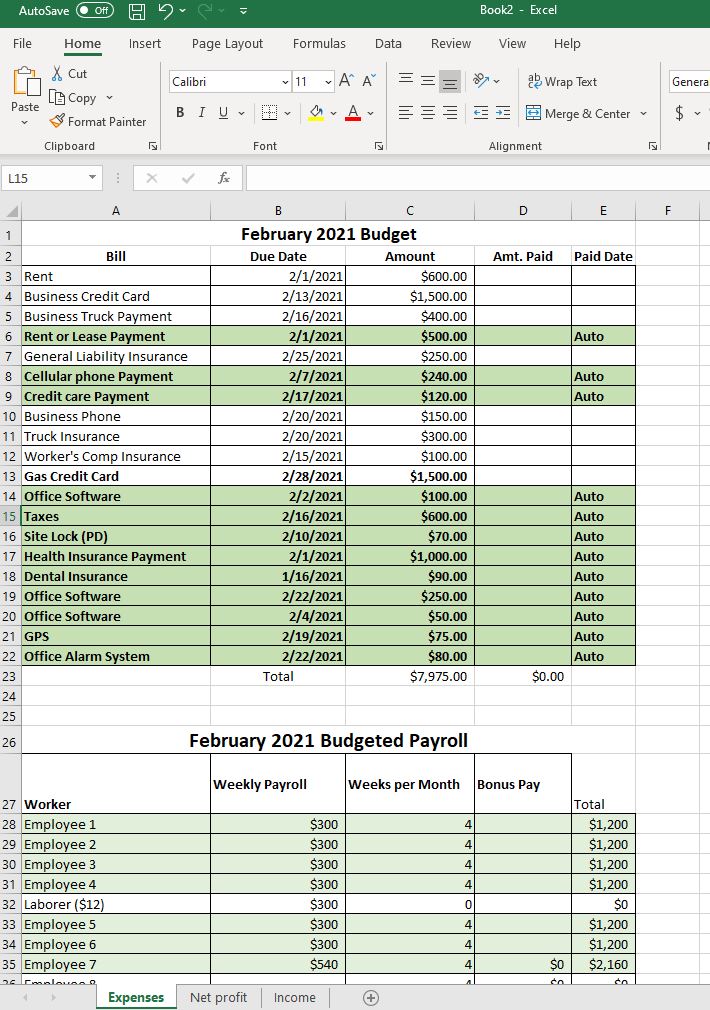Open the Borders dropdown arrow
Screen dimensions: 710x1010
[x=287, y=113]
